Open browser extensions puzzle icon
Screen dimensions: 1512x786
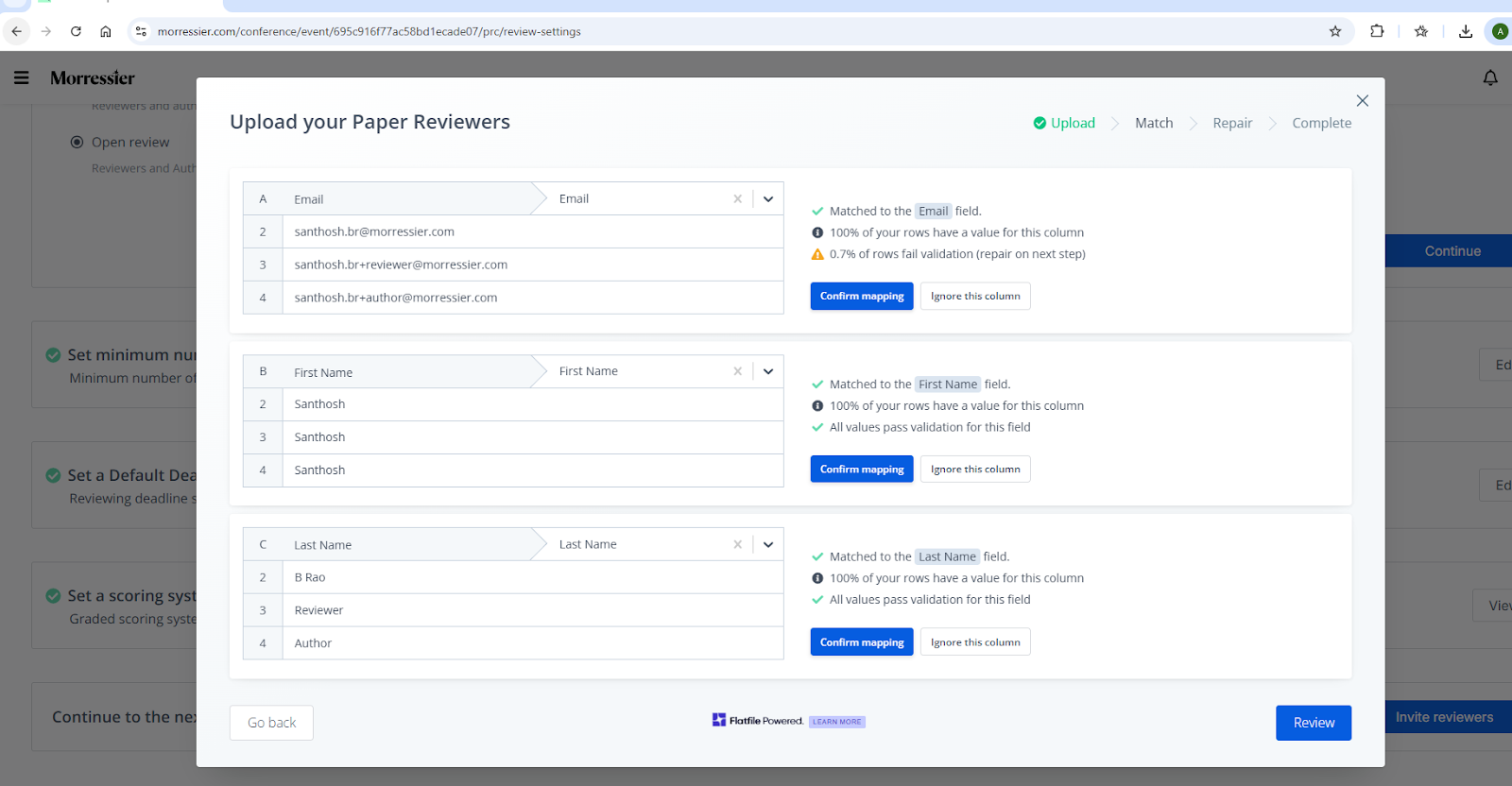click(x=1377, y=31)
